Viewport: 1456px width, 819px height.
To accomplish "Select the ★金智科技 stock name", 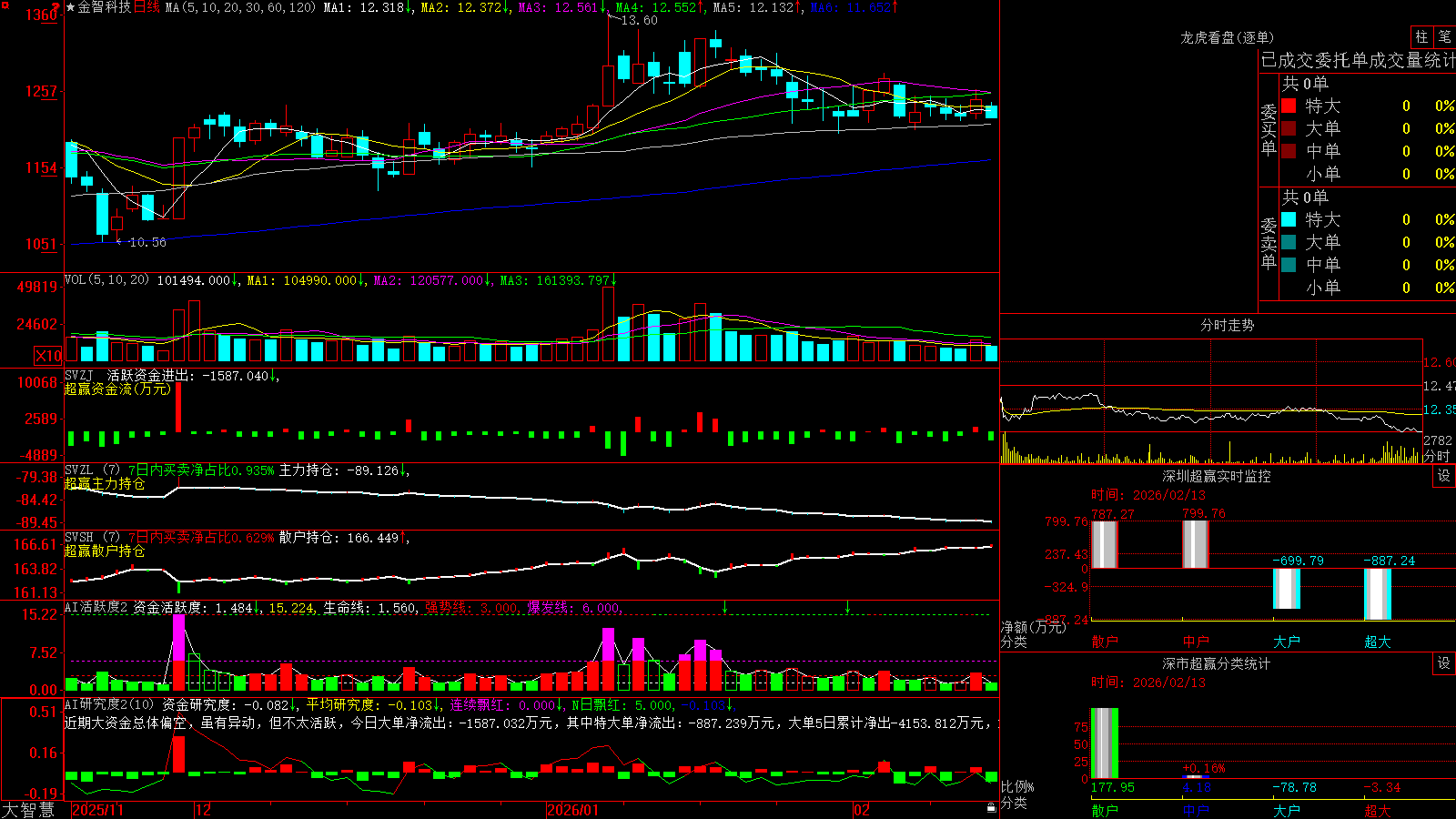I will point(98,7).
